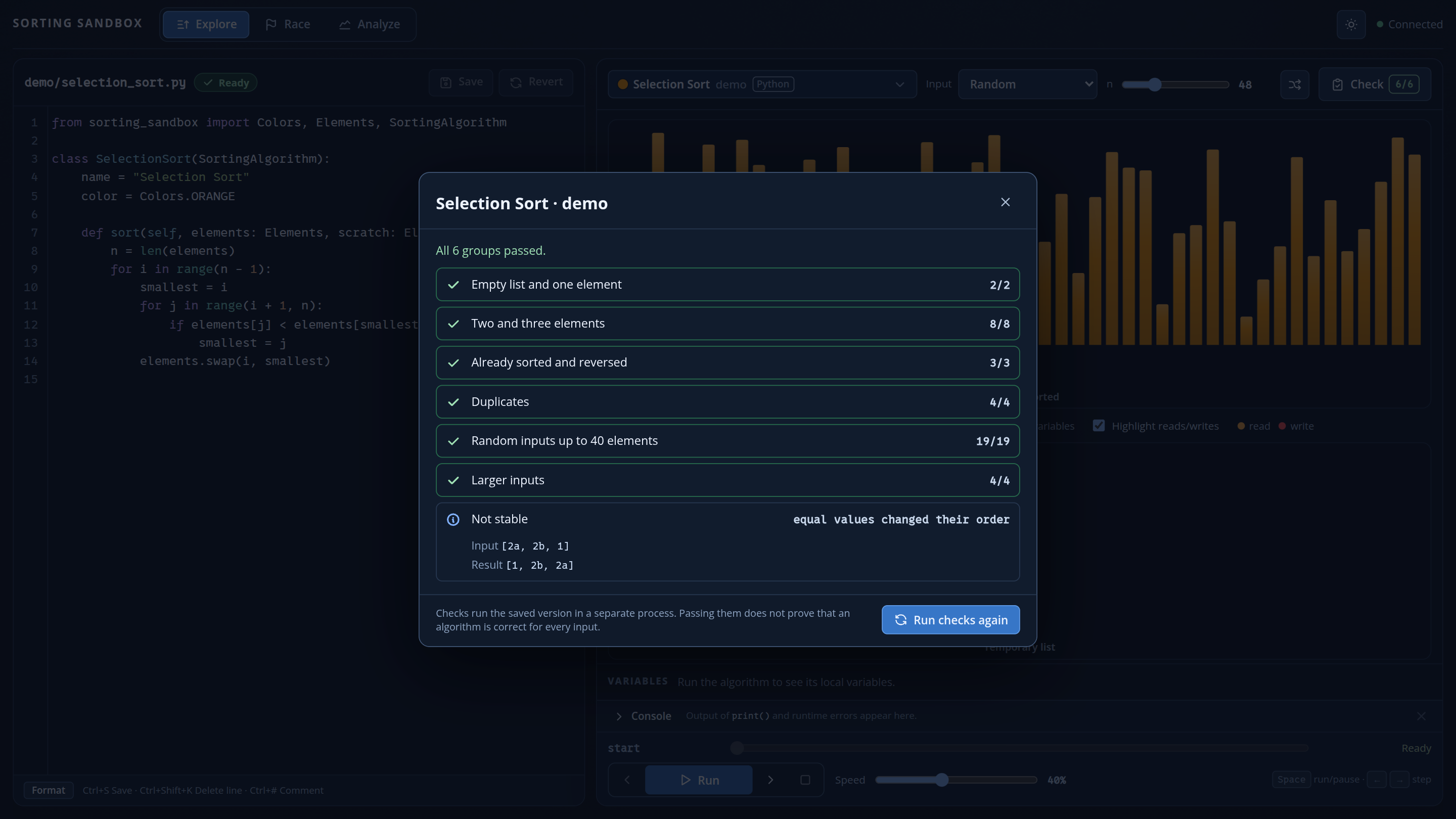Click the All 6 groups passed message

tap(490, 250)
